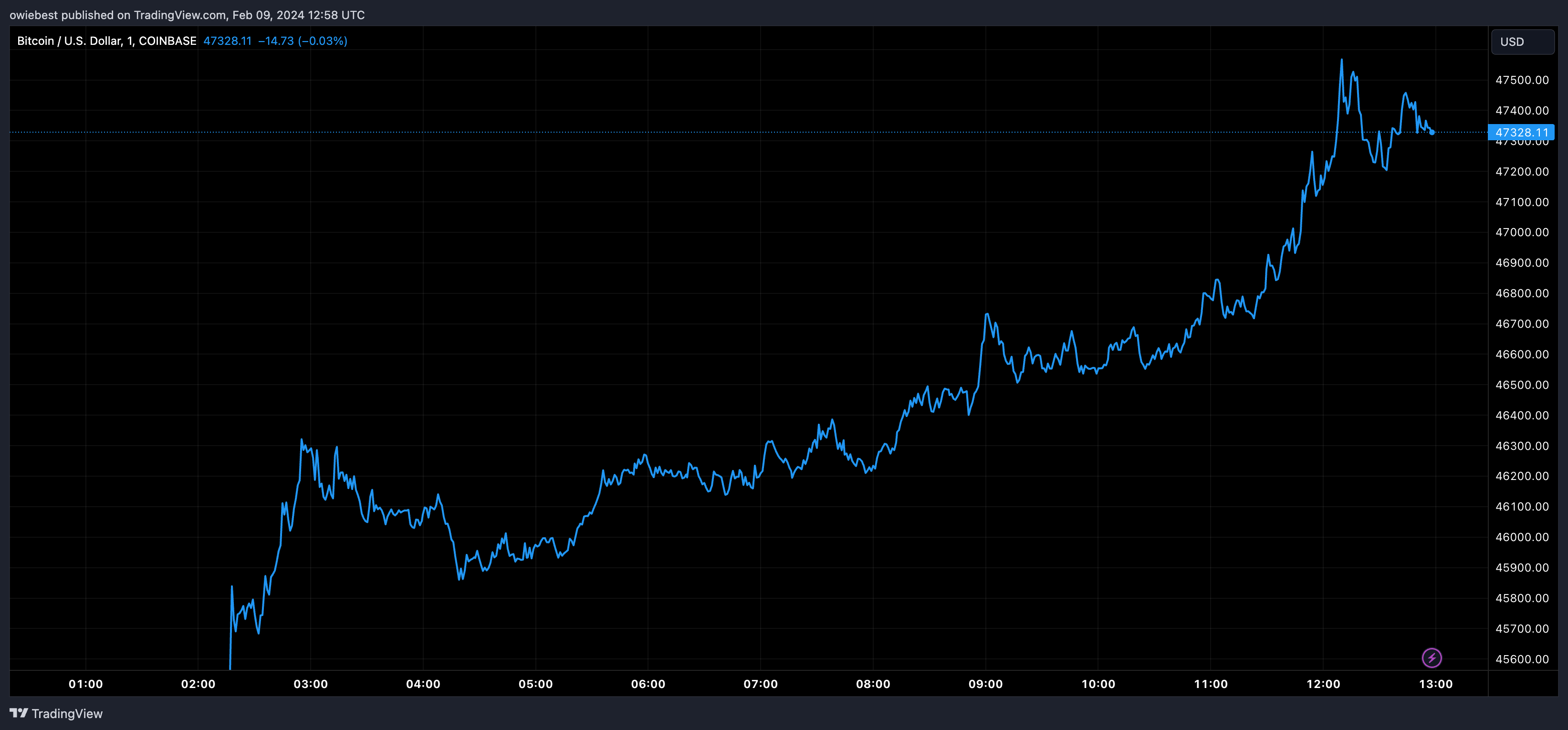The image size is (1568, 730).
Task: Click the 46200.00 price axis label
Action: [1522, 476]
